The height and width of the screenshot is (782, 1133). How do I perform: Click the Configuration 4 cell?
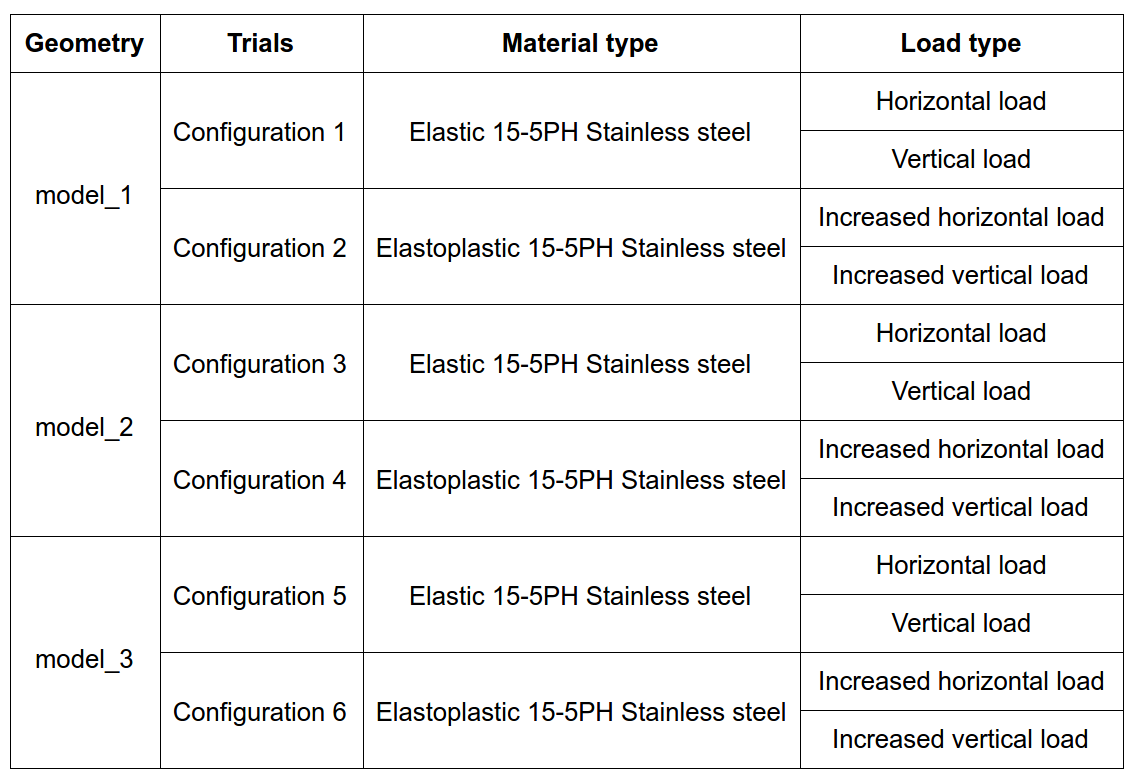coord(260,480)
